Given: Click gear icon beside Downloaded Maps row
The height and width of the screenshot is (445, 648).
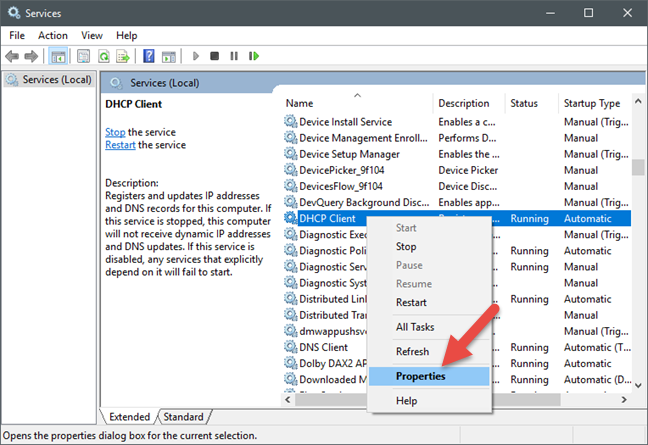Looking at the screenshot, I should 291,379.
